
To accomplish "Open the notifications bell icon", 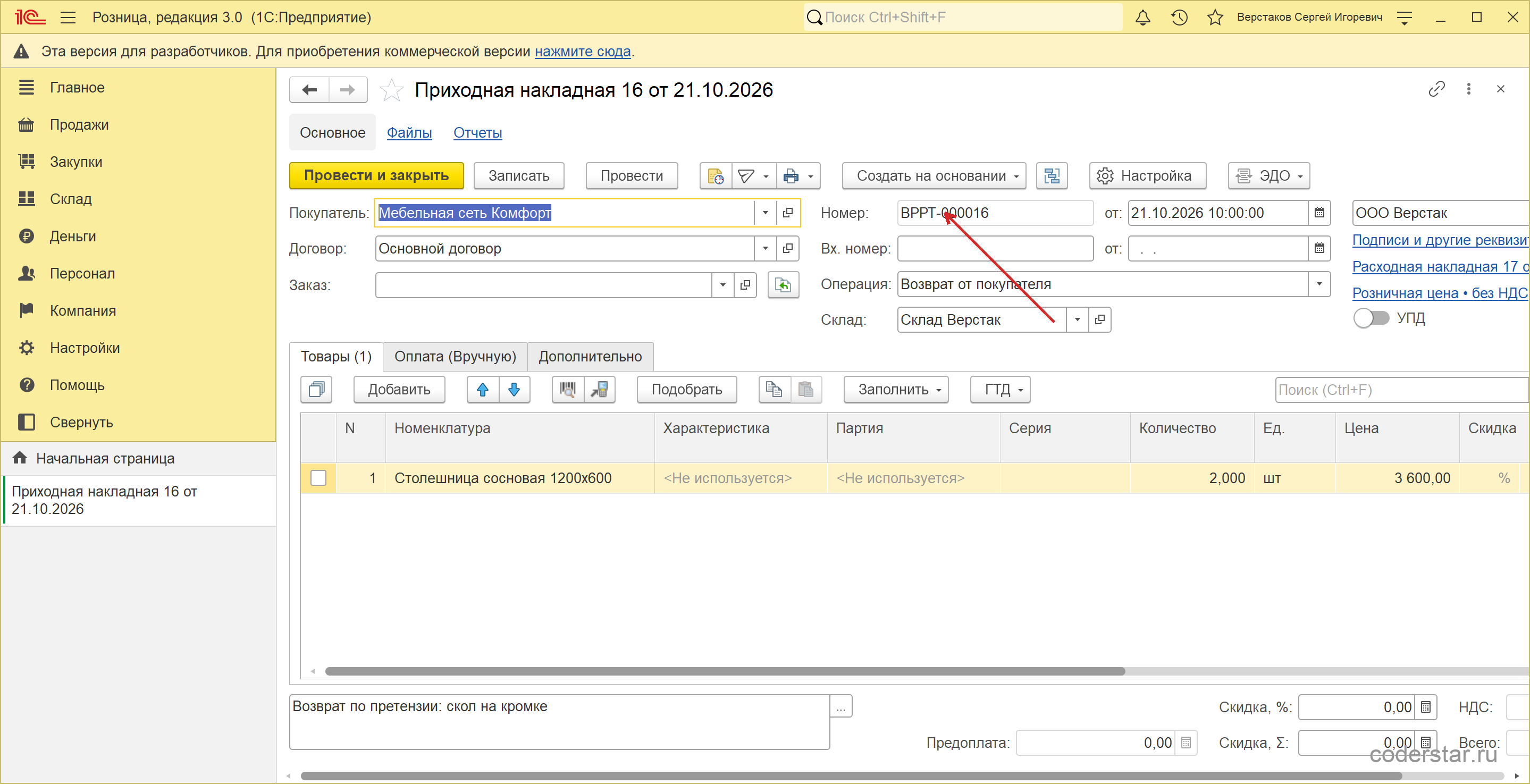I will click(1142, 17).
